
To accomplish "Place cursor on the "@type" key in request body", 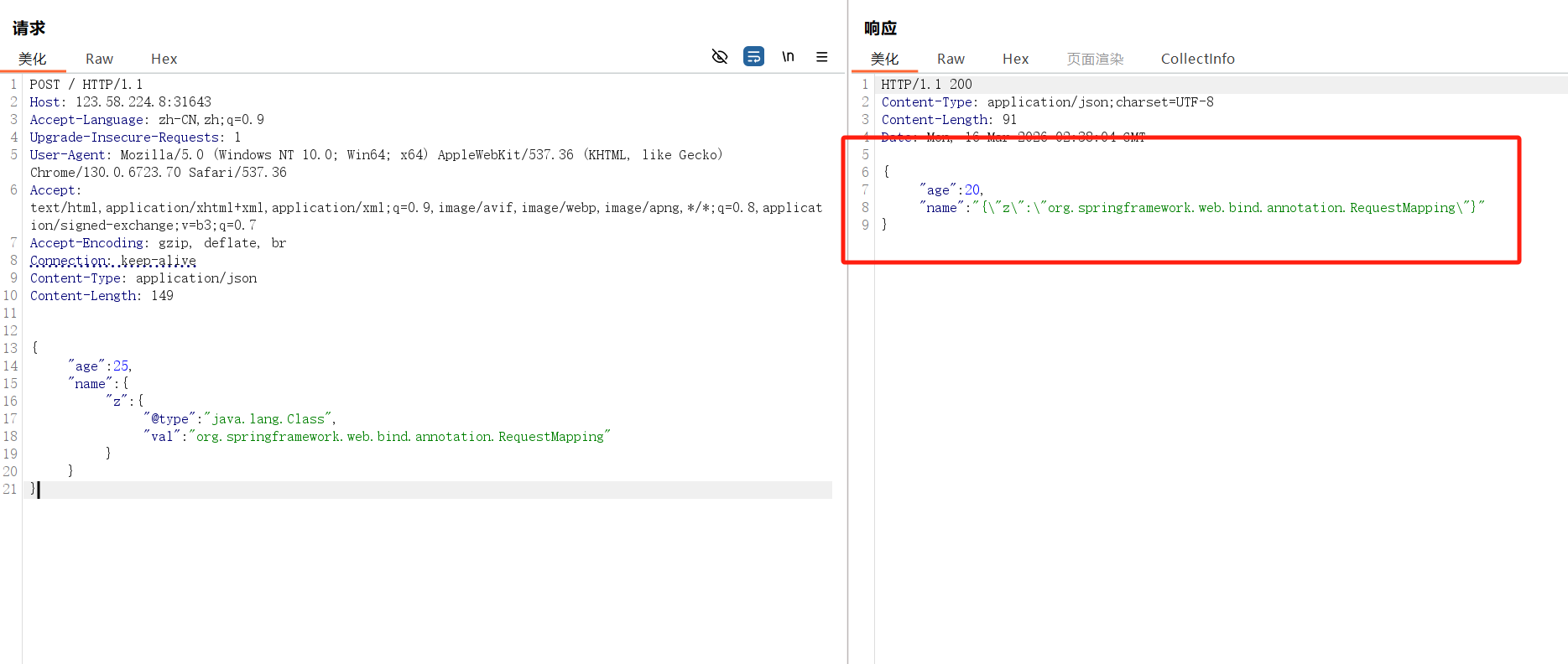I will coord(169,419).
